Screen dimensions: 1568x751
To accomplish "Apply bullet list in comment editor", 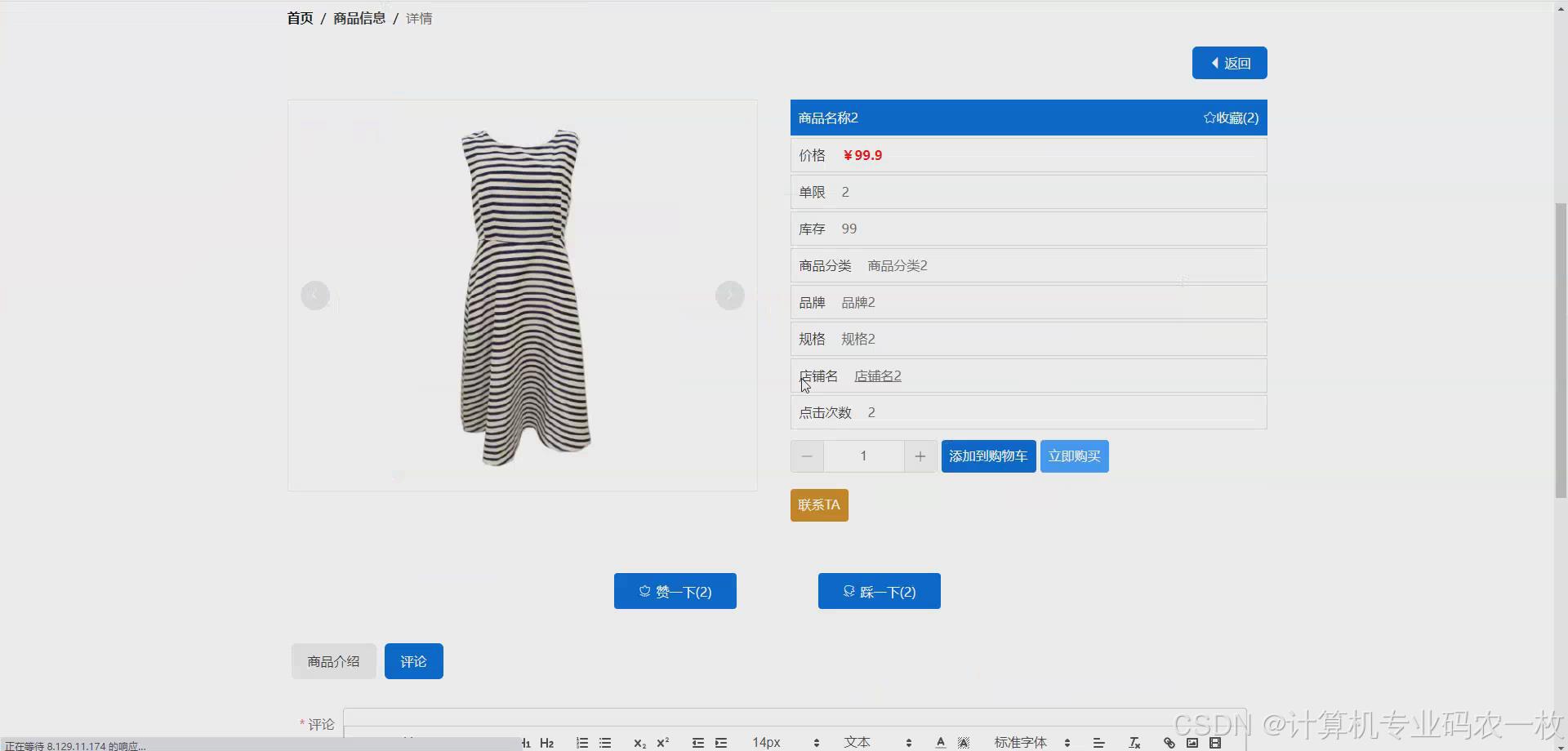I will (x=605, y=743).
